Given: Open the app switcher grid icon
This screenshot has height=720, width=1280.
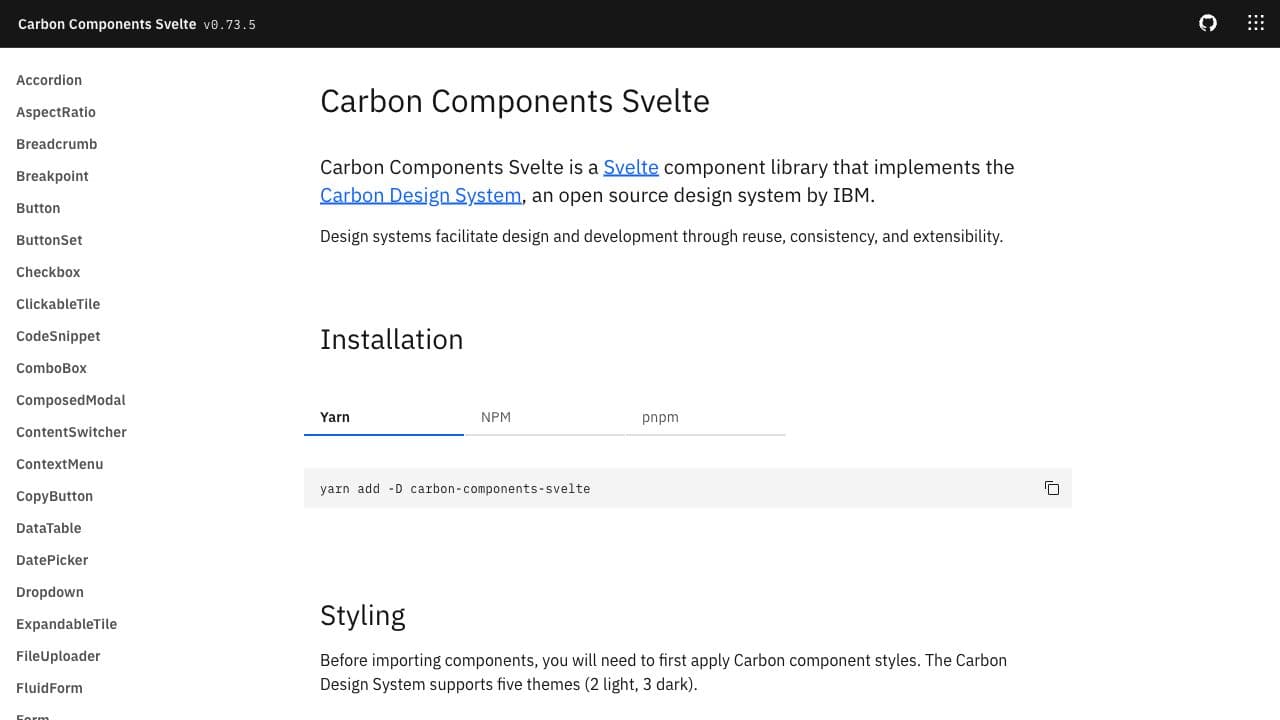Looking at the screenshot, I should coord(1256,23).
